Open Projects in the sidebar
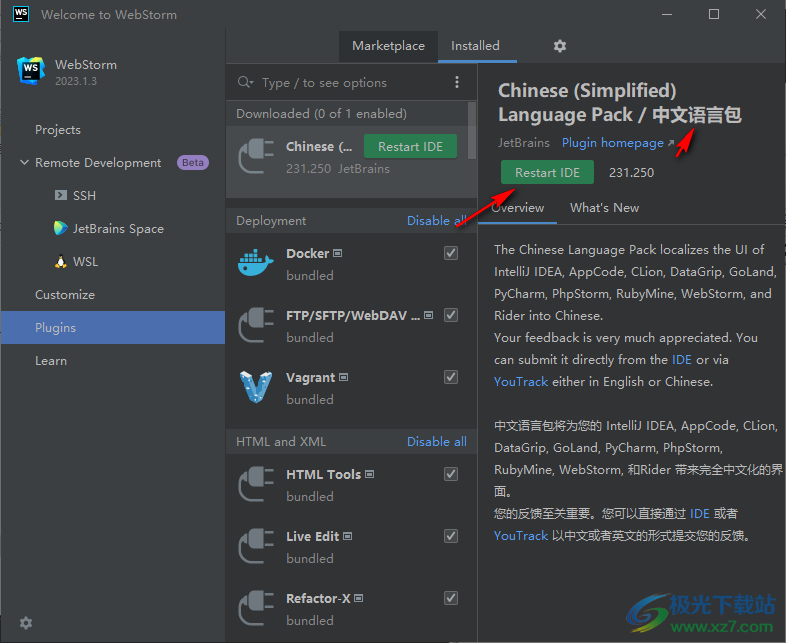The width and height of the screenshot is (786, 643). click(x=58, y=130)
